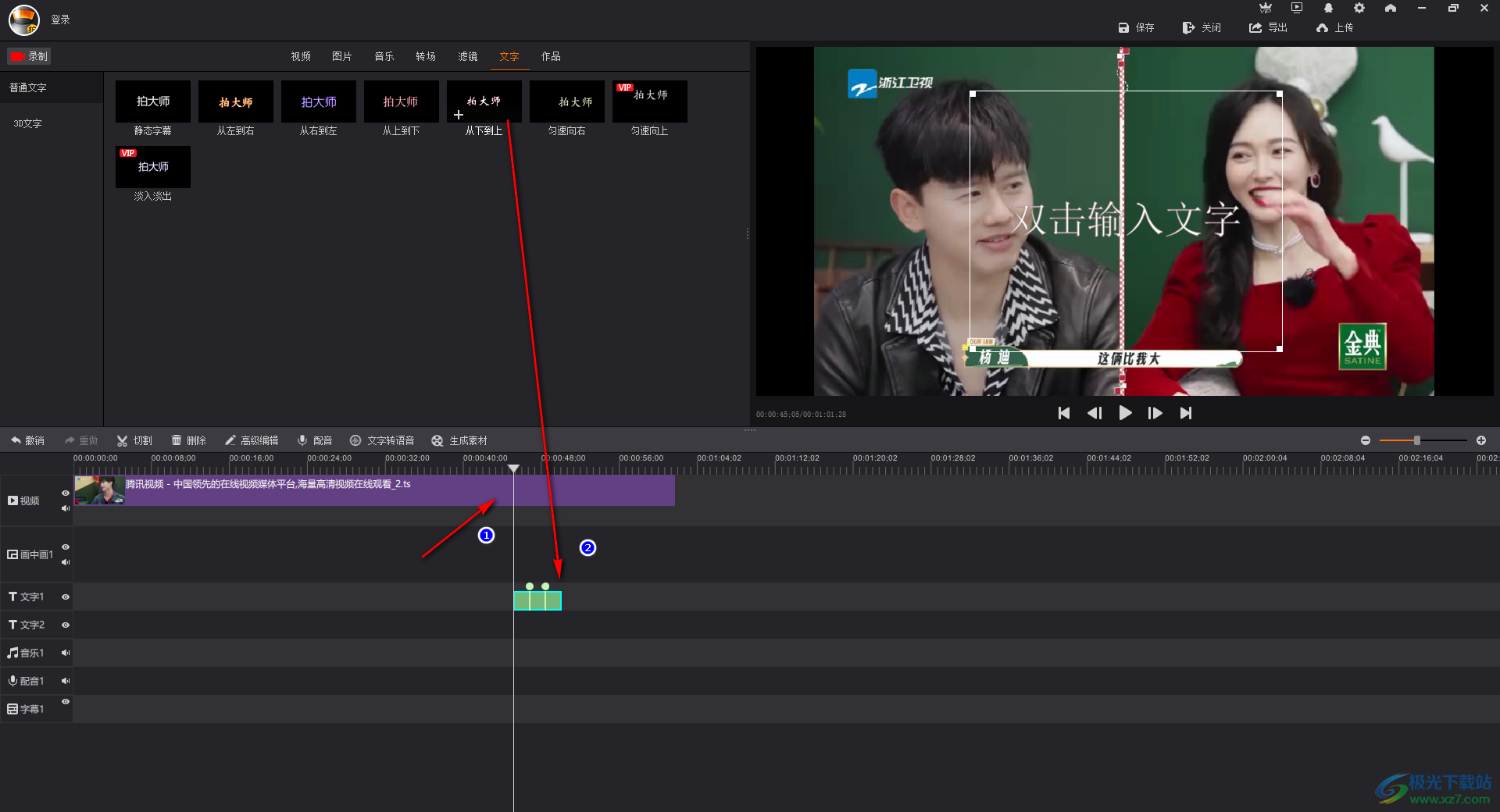Image resolution: width=1500 pixels, height=812 pixels.
Task: Toggle visibility of 文字1 track
Action: tap(66, 597)
